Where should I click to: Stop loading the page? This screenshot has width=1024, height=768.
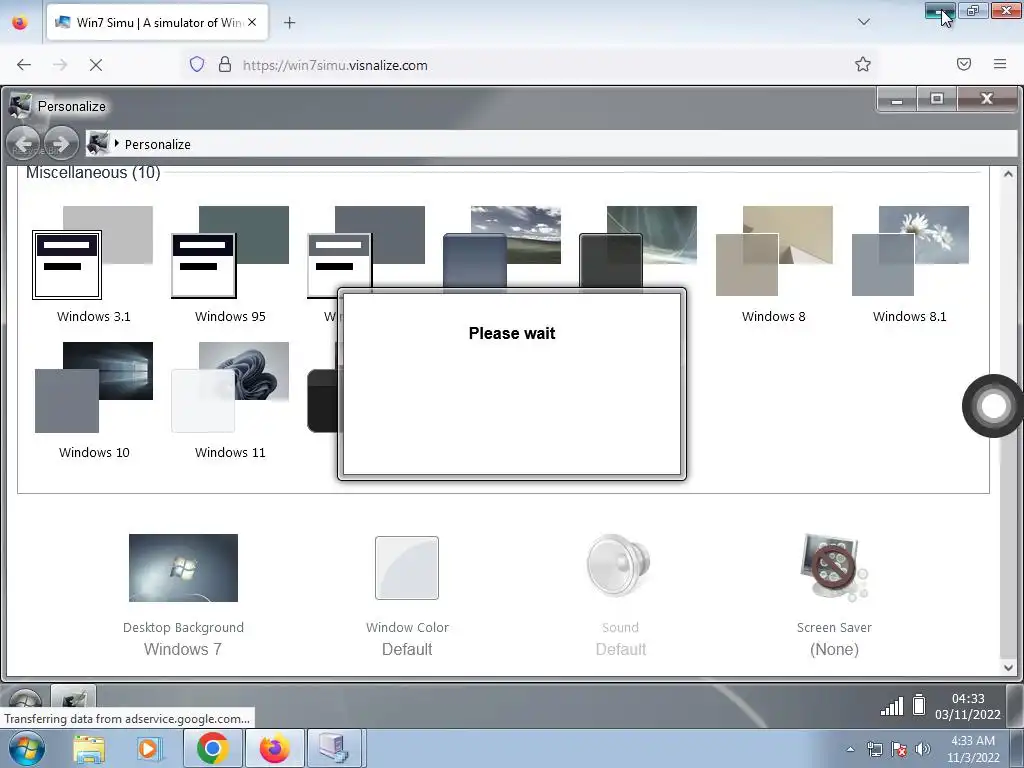coord(96,65)
